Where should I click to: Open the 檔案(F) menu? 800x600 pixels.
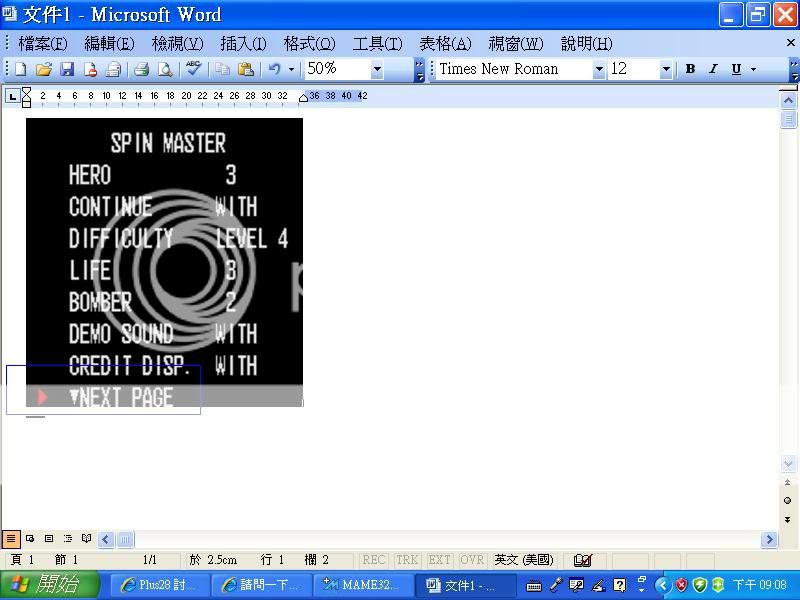pos(43,44)
